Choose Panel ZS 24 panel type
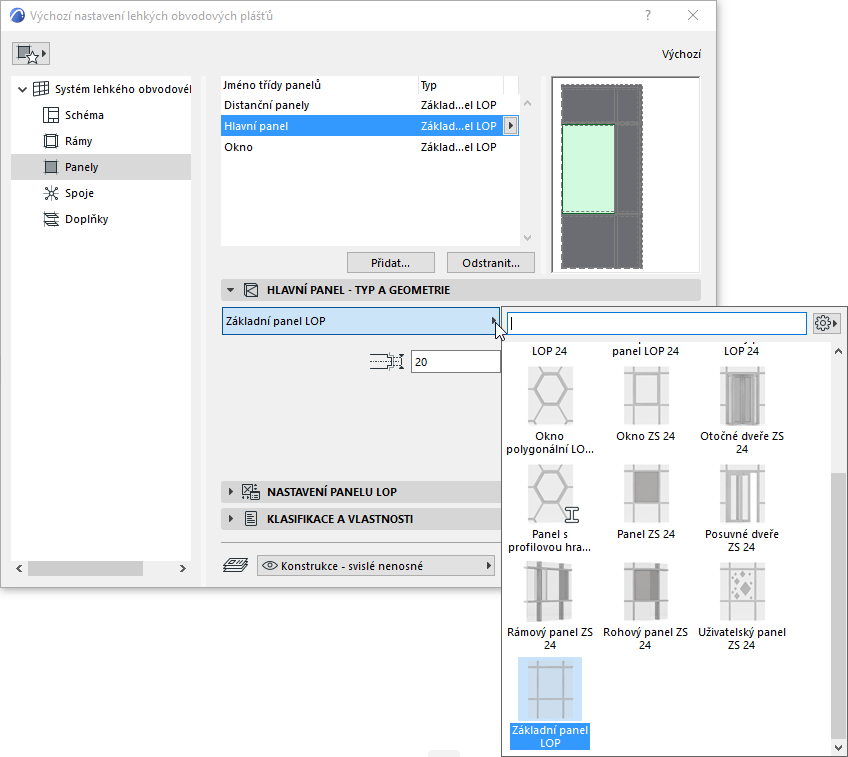The image size is (848, 757). point(646,502)
